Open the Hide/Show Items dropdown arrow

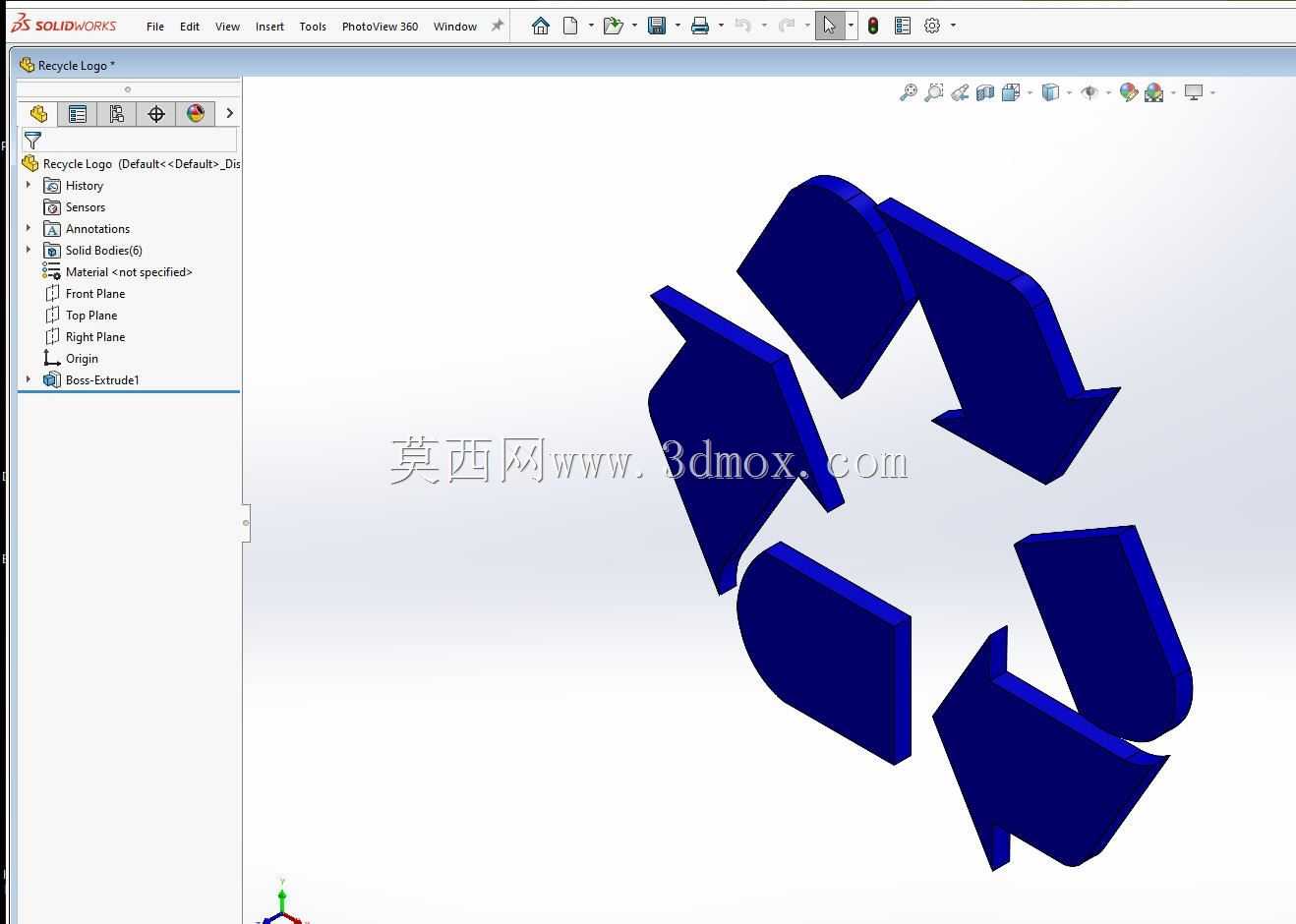(x=1108, y=93)
